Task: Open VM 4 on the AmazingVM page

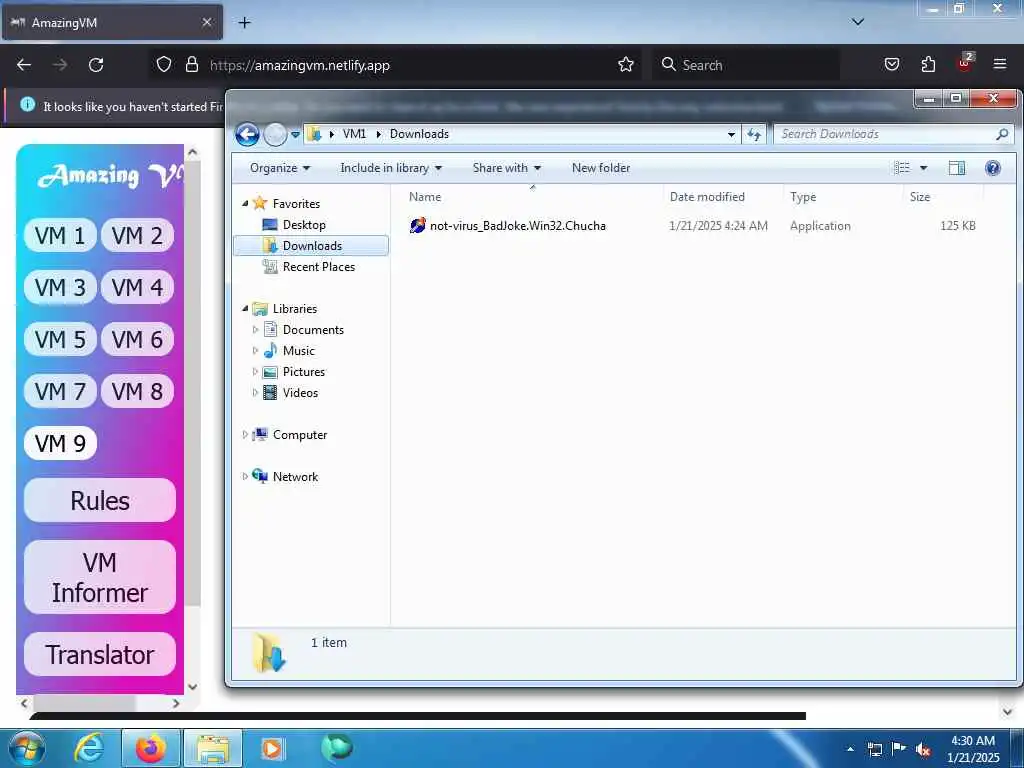Action: tap(137, 287)
